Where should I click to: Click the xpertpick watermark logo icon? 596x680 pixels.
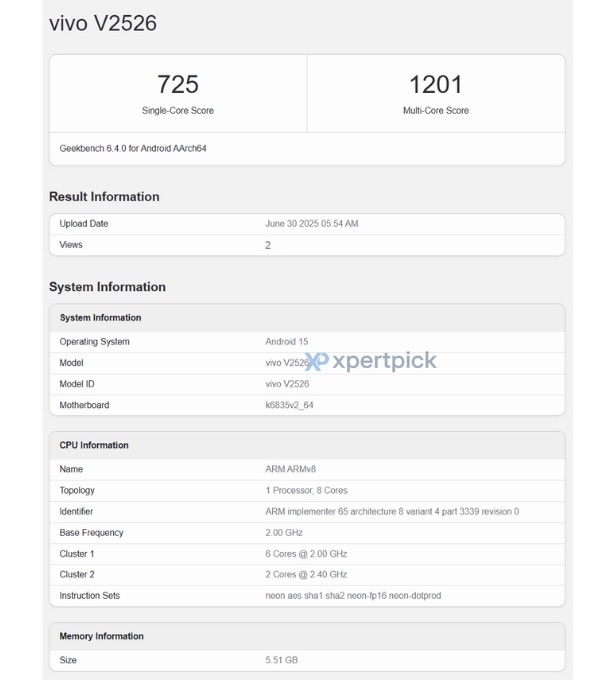coord(317,361)
